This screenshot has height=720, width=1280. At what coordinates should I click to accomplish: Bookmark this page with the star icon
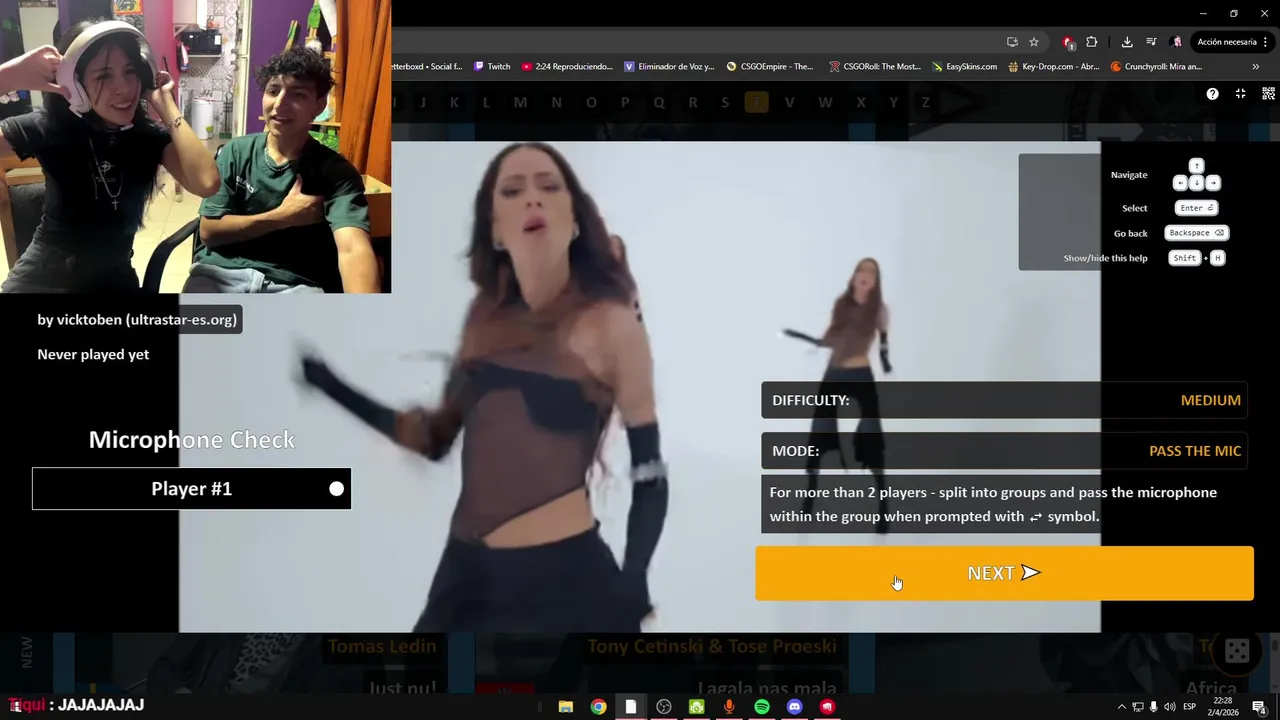pyautogui.click(x=1034, y=42)
